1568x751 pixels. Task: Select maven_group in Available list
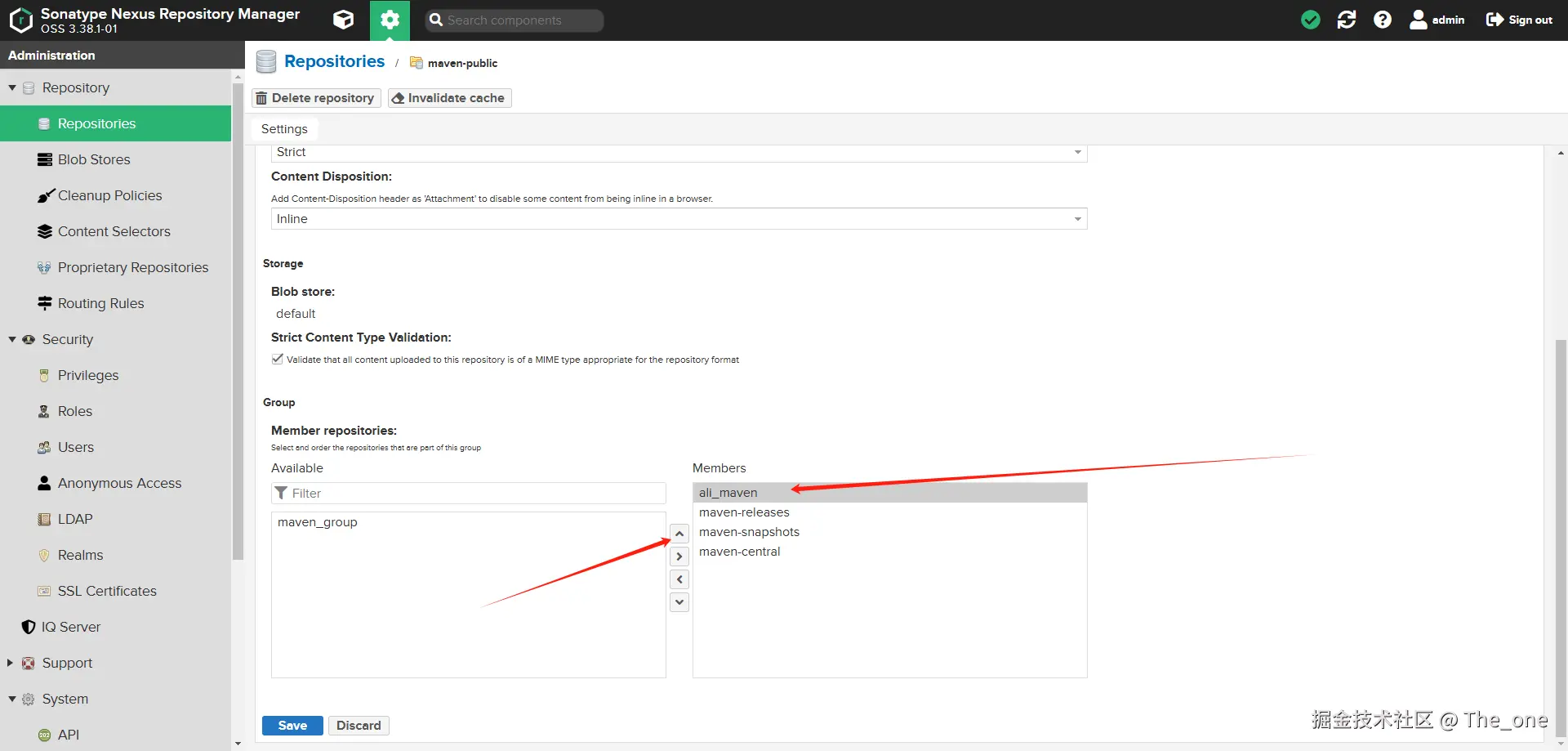coord(468,522)
